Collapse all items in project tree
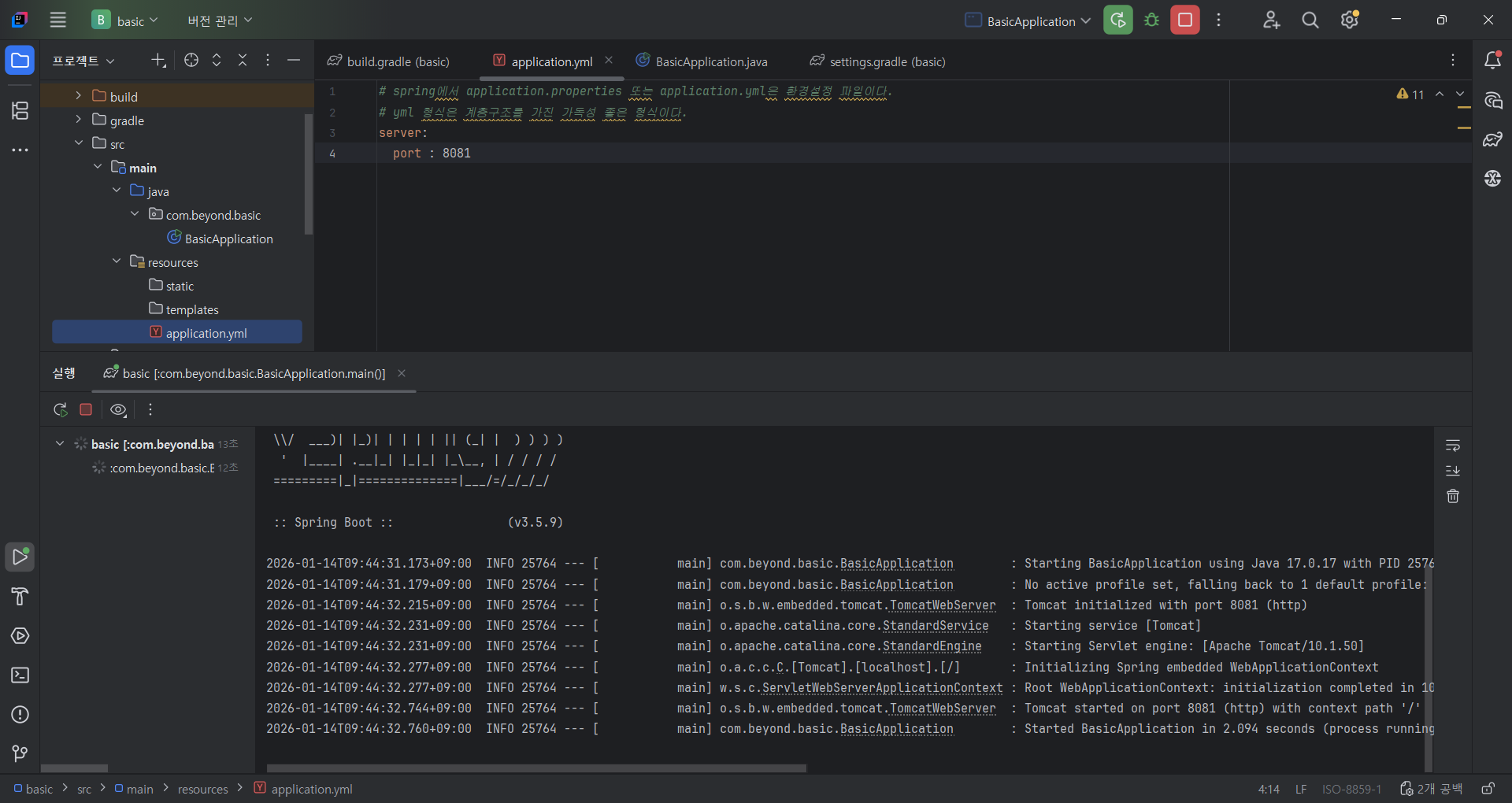 coord(243,61)
